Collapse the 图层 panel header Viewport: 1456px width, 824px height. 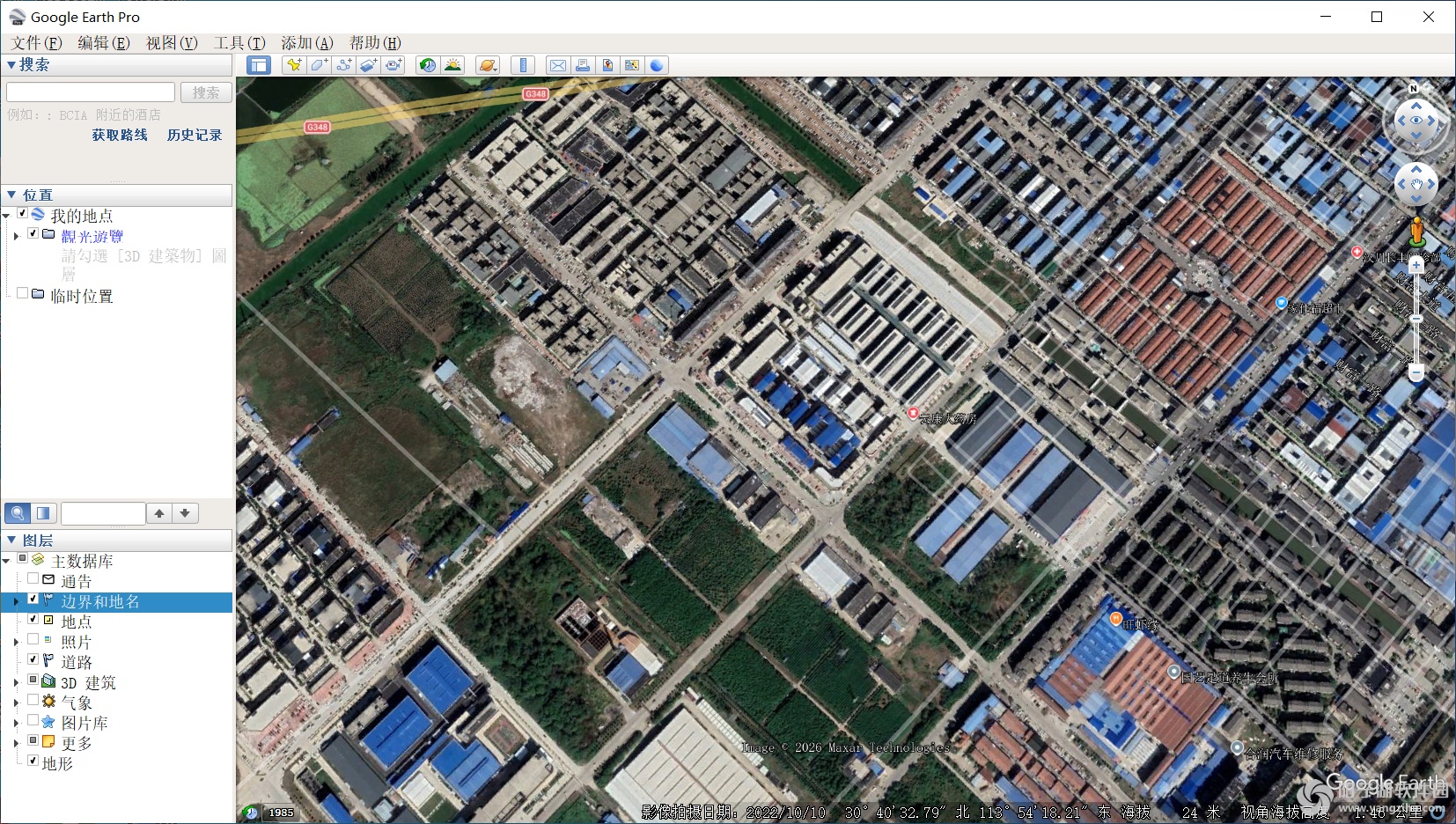11,540
